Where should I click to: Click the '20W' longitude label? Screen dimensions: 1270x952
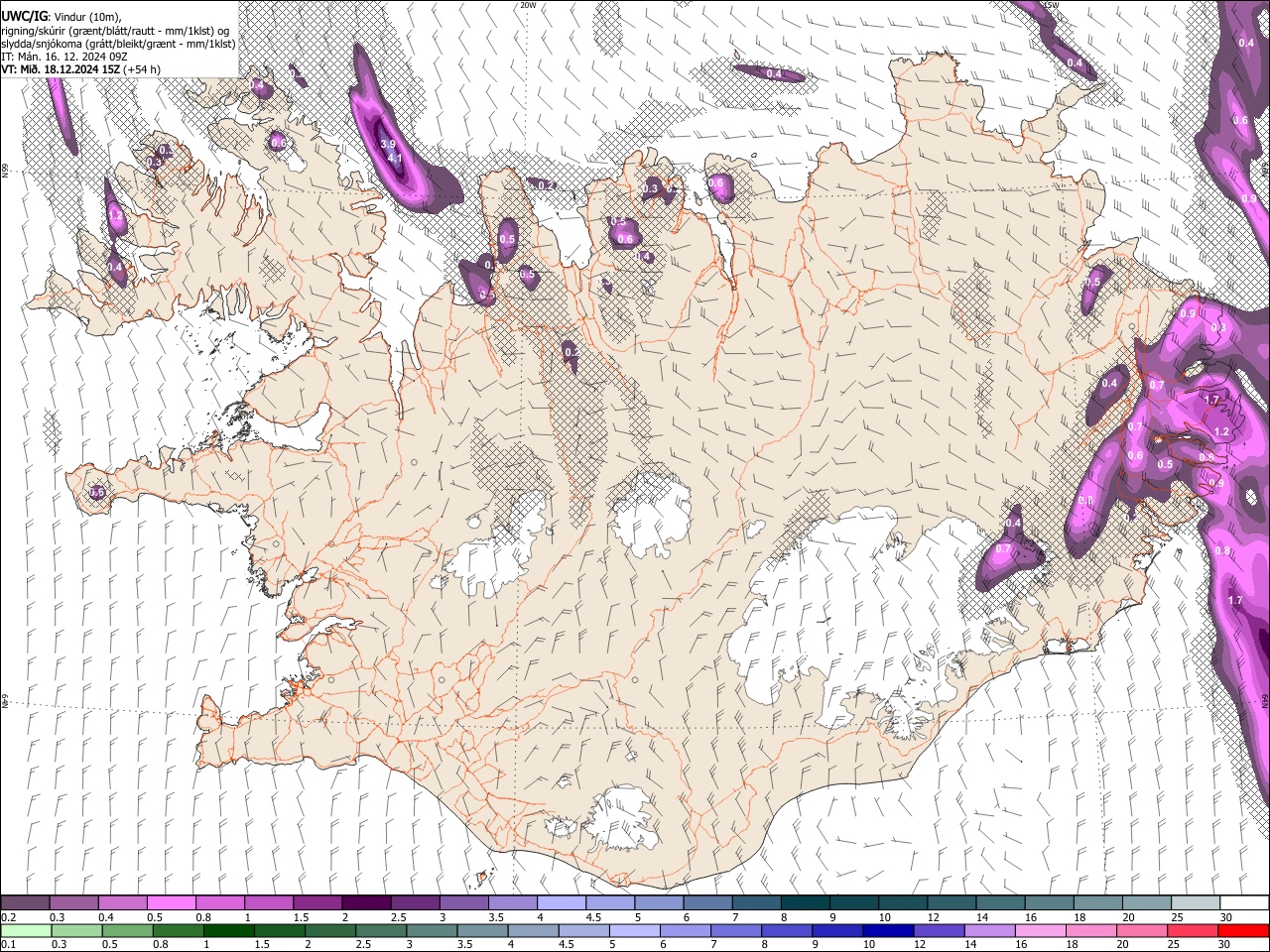(x=528, y=5)
